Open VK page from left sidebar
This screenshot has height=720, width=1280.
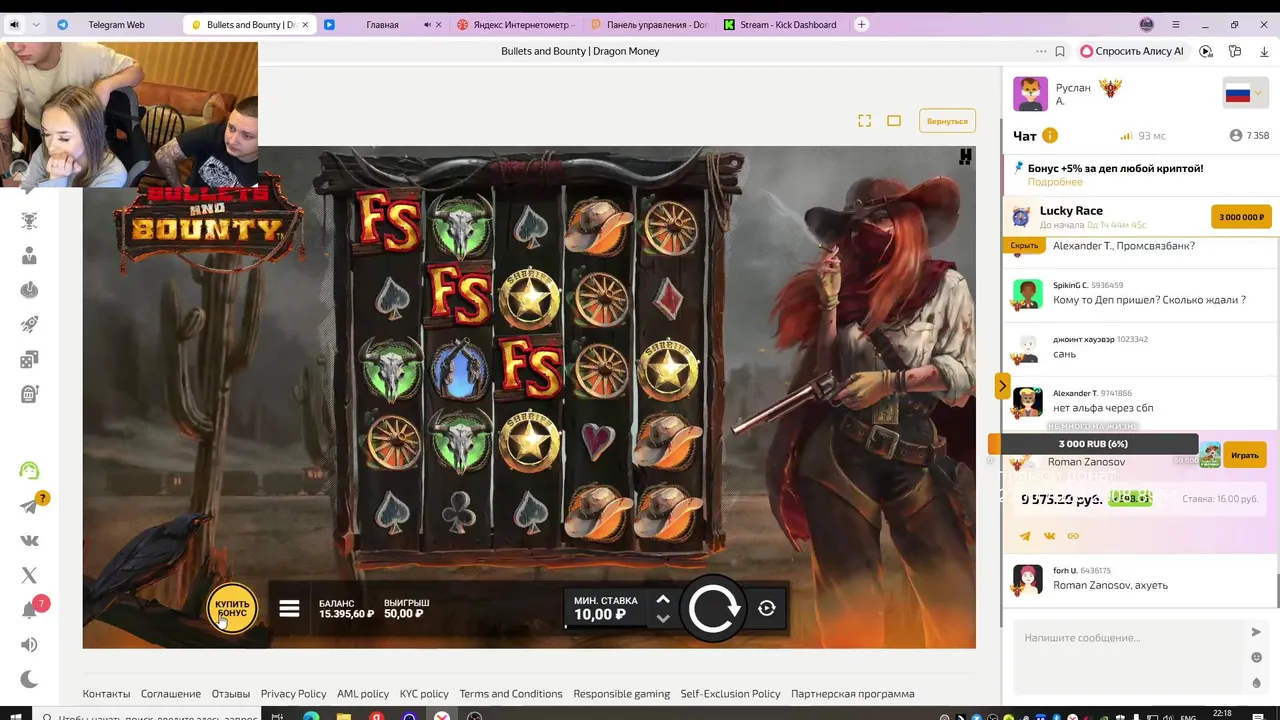click(x=29, y=540)
